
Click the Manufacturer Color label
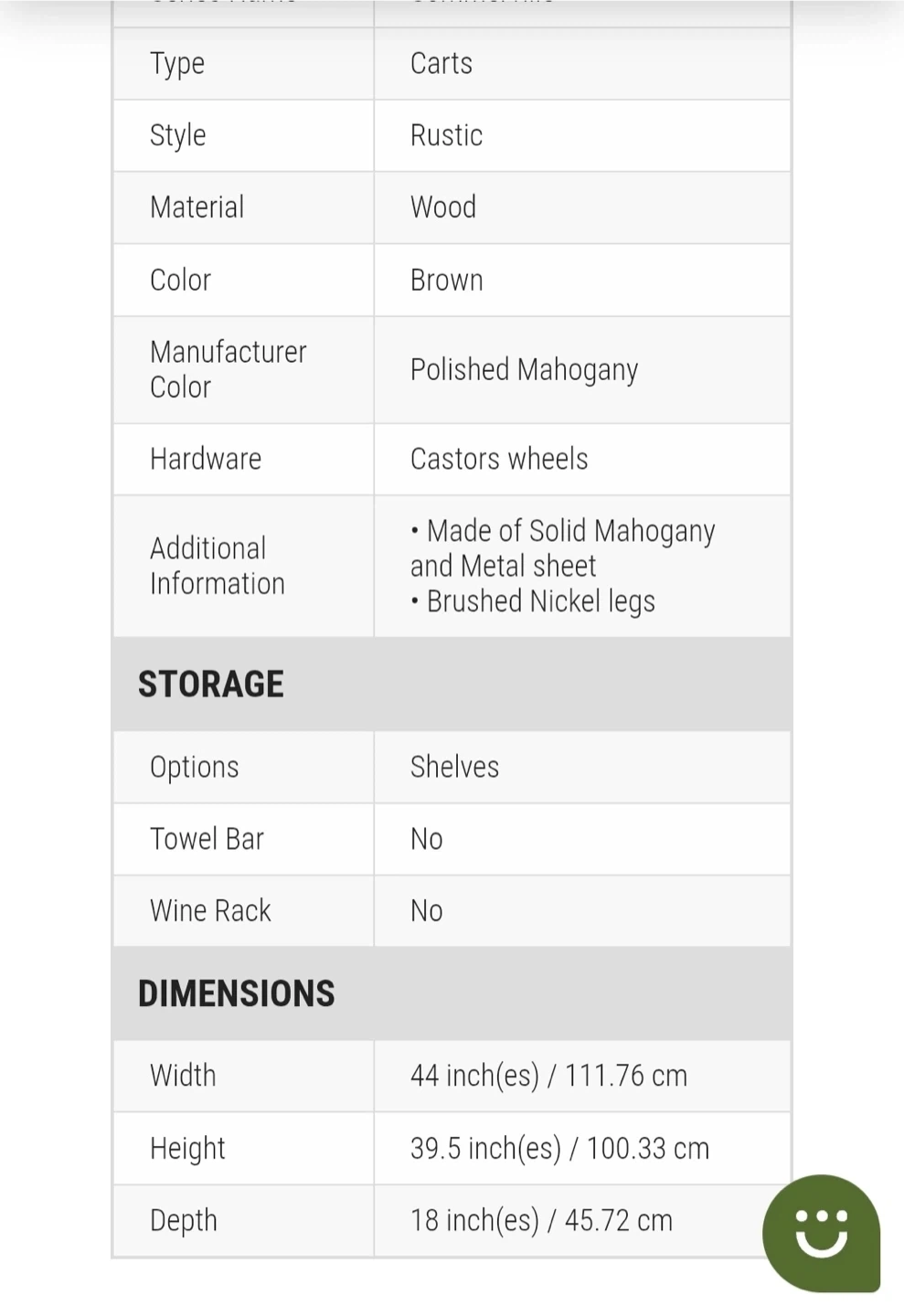click(x=228, y=369)
